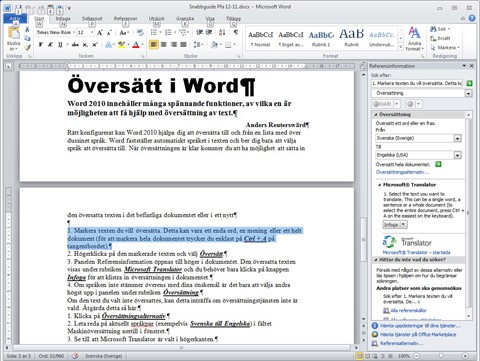The image size is (480, 361).
Task: Toggle the show paragraph marks (¶) button
Action: pos(236,32)
